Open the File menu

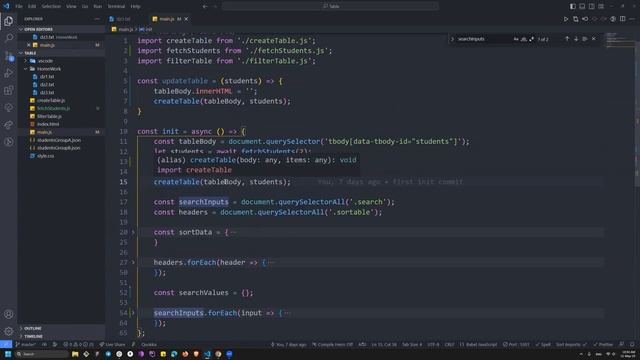click(x=19, y=7)
